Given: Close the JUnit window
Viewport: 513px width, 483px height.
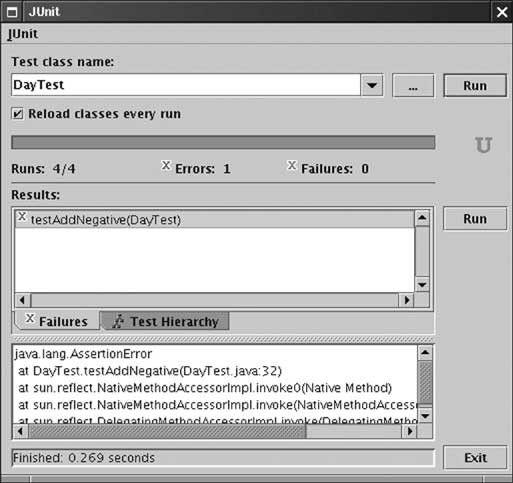Looking at the screenshot, I should click(x=502, y=12).
